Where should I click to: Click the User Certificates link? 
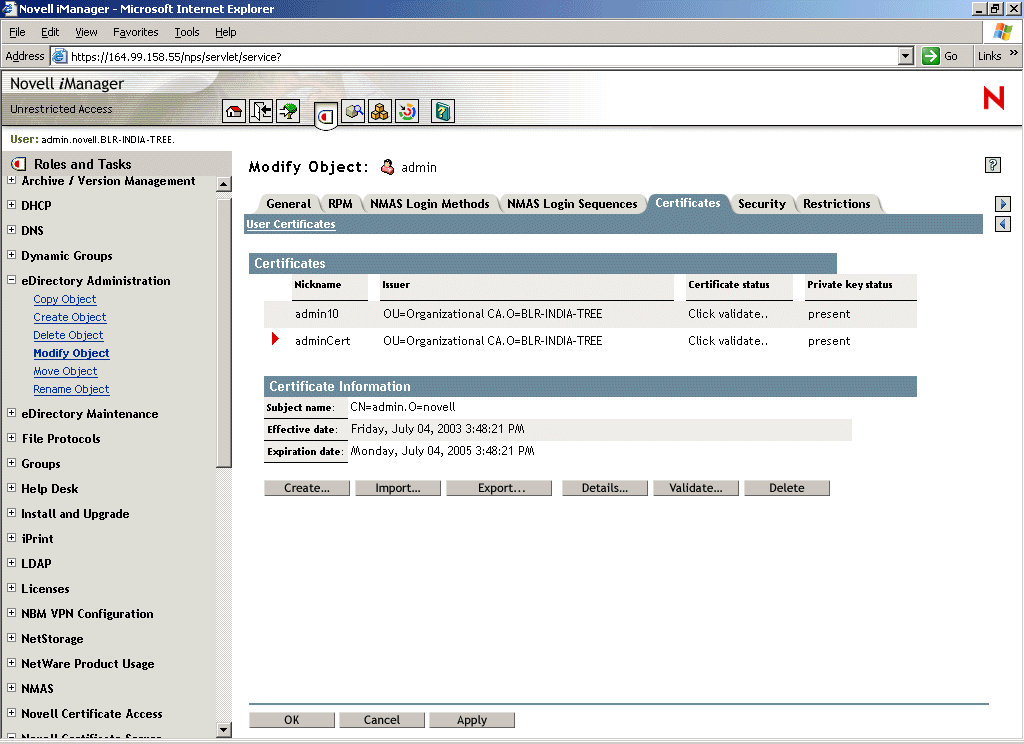tap(291, 224)
